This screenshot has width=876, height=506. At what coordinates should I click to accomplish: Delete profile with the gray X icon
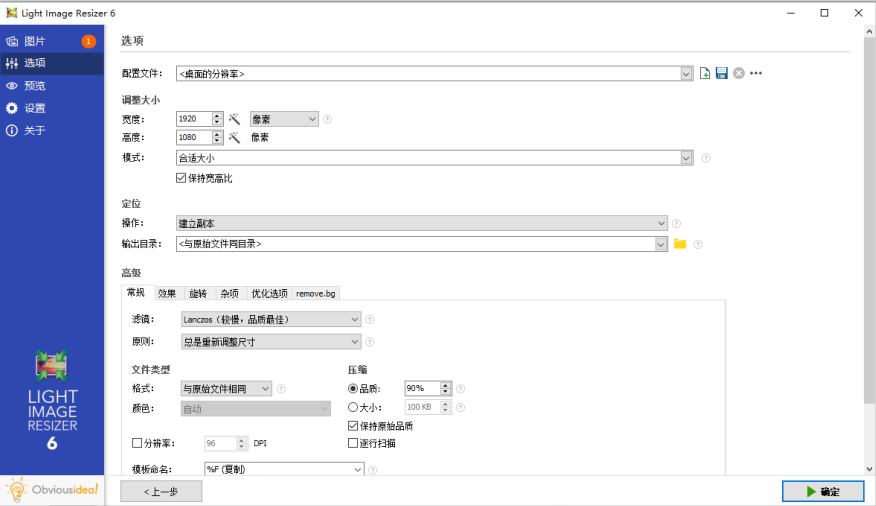(739, 73)
